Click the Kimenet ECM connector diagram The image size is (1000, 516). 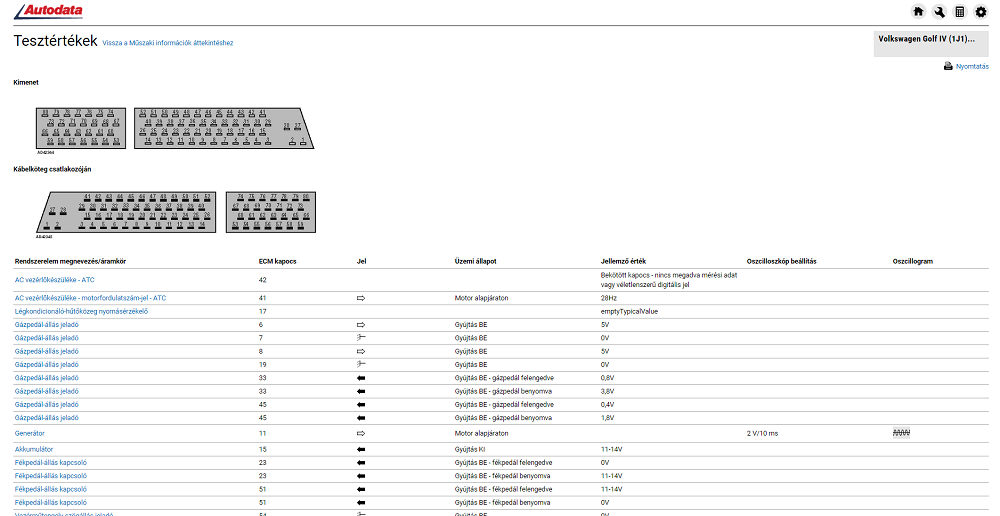tap(175, 129)
